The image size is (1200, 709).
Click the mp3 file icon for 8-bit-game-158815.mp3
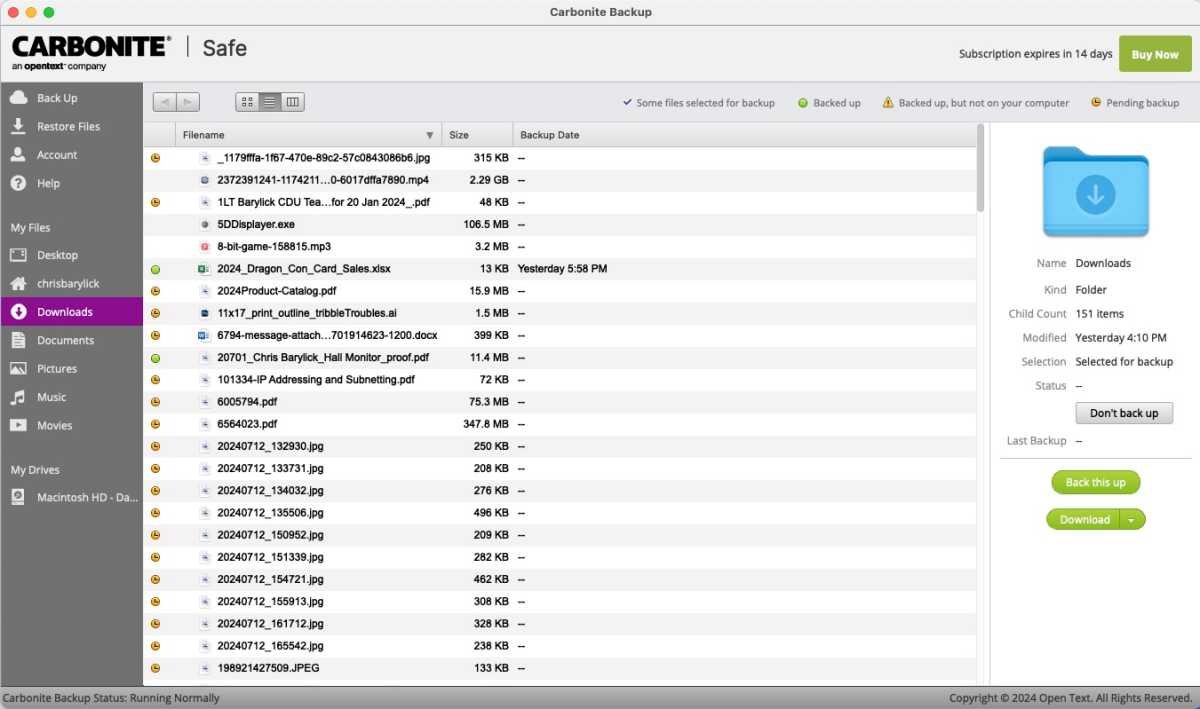pos(204,246)
